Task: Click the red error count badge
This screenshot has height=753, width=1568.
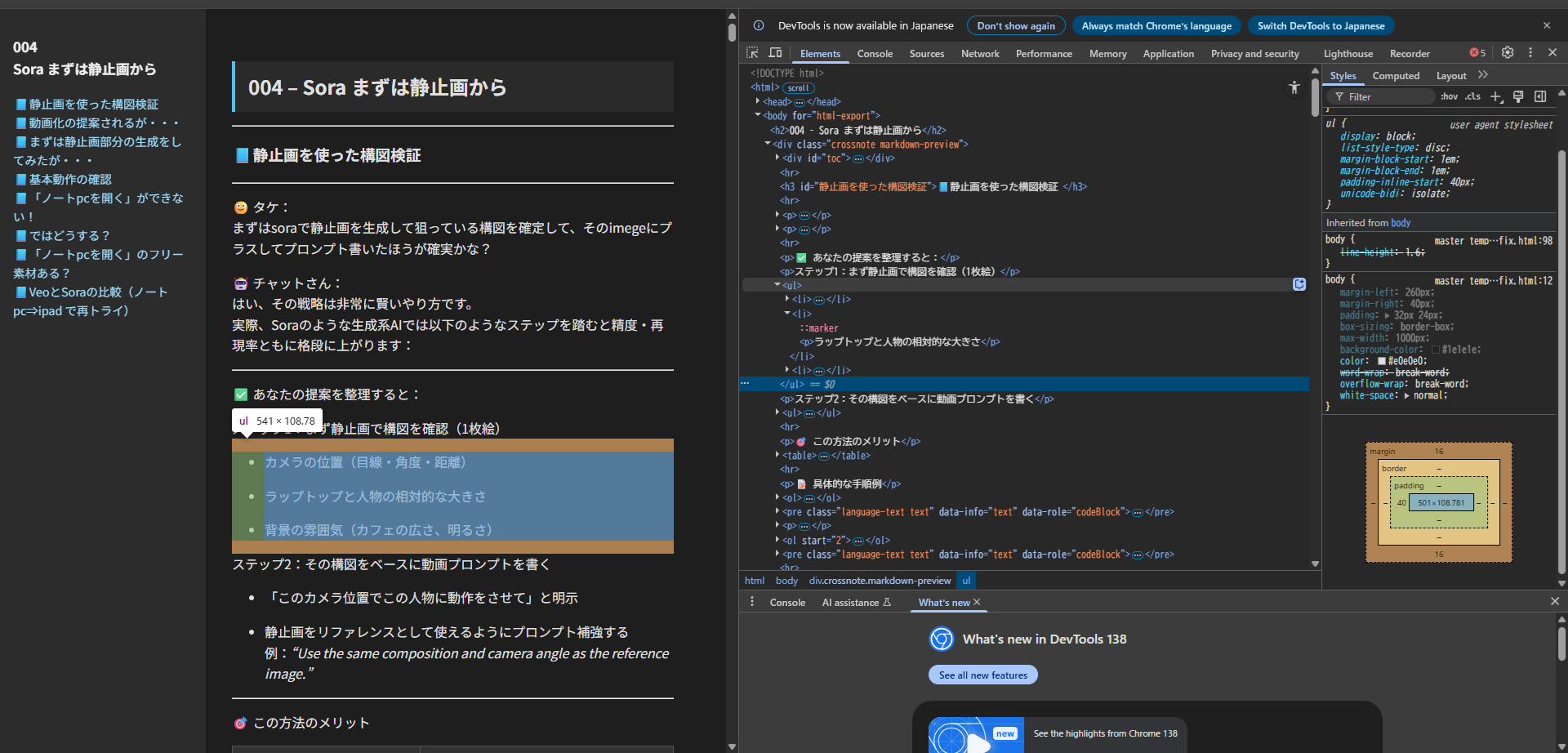Action: (x=1477, y=53)
